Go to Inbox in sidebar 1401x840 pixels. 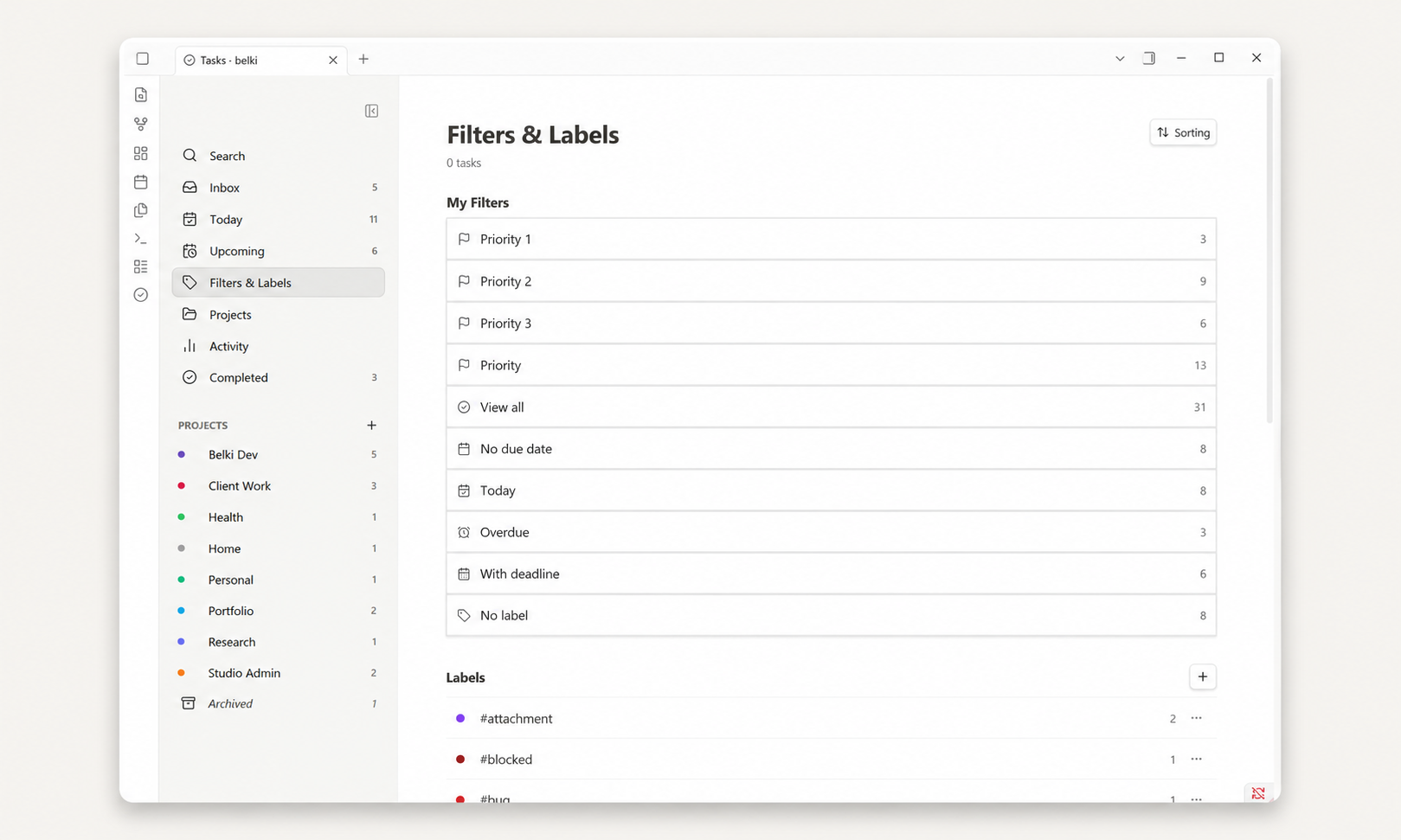(x=279, y=188)
